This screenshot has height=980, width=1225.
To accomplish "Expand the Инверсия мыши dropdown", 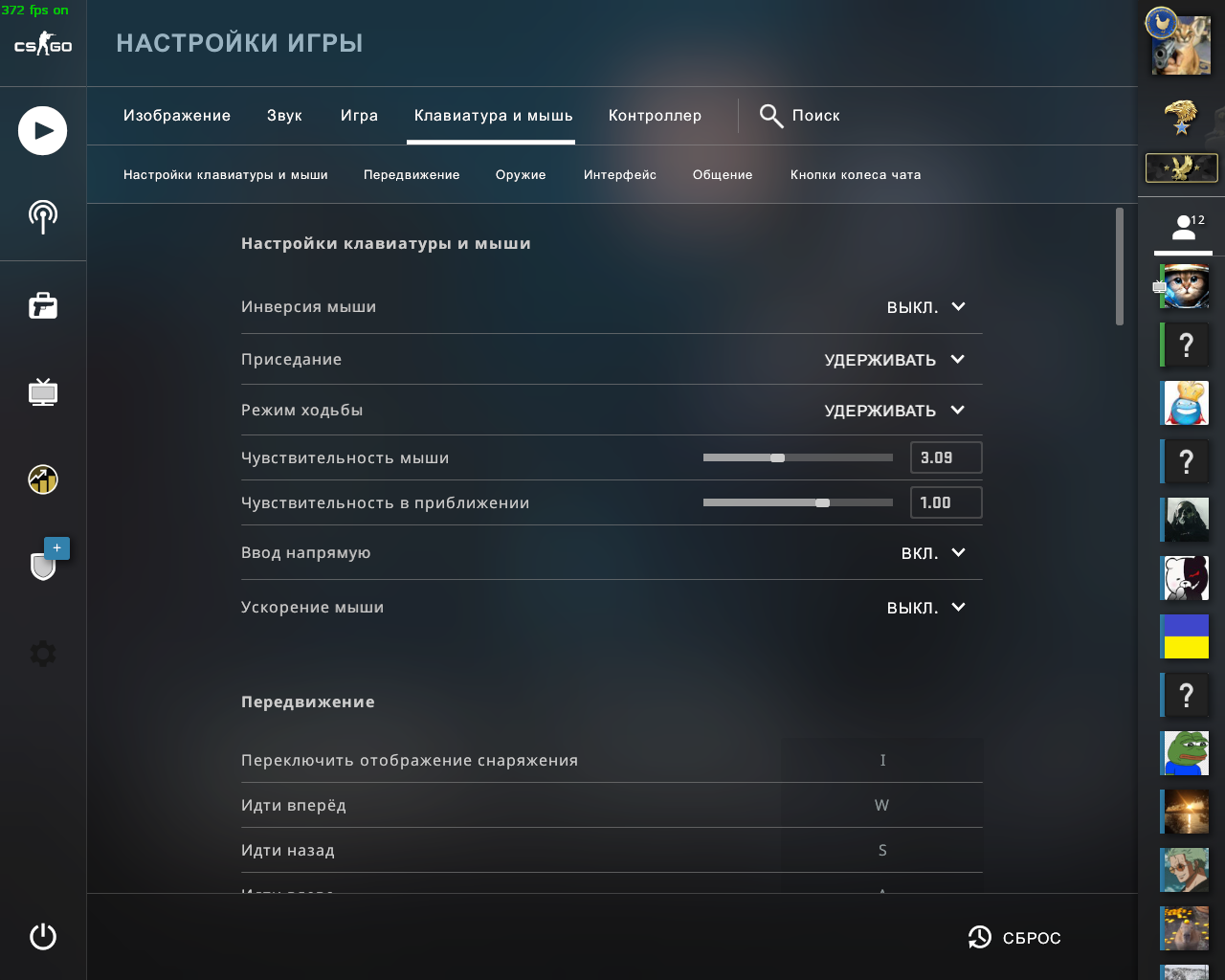I will pos(926,307).
